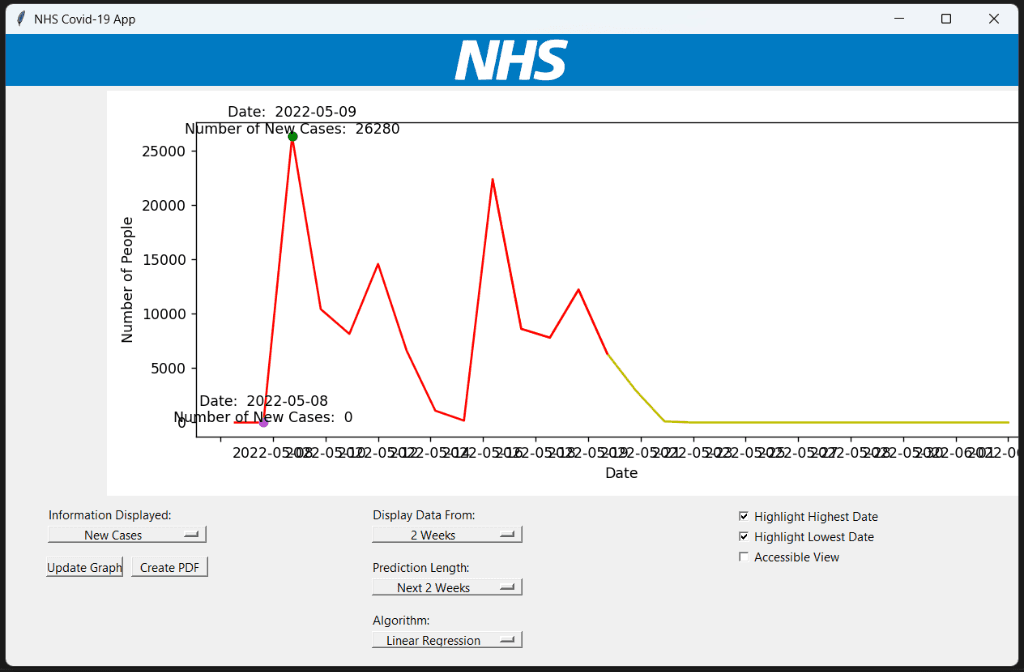Click the 10000 y-axis tick label
The image size is (1024, 672).
point(163,314)
